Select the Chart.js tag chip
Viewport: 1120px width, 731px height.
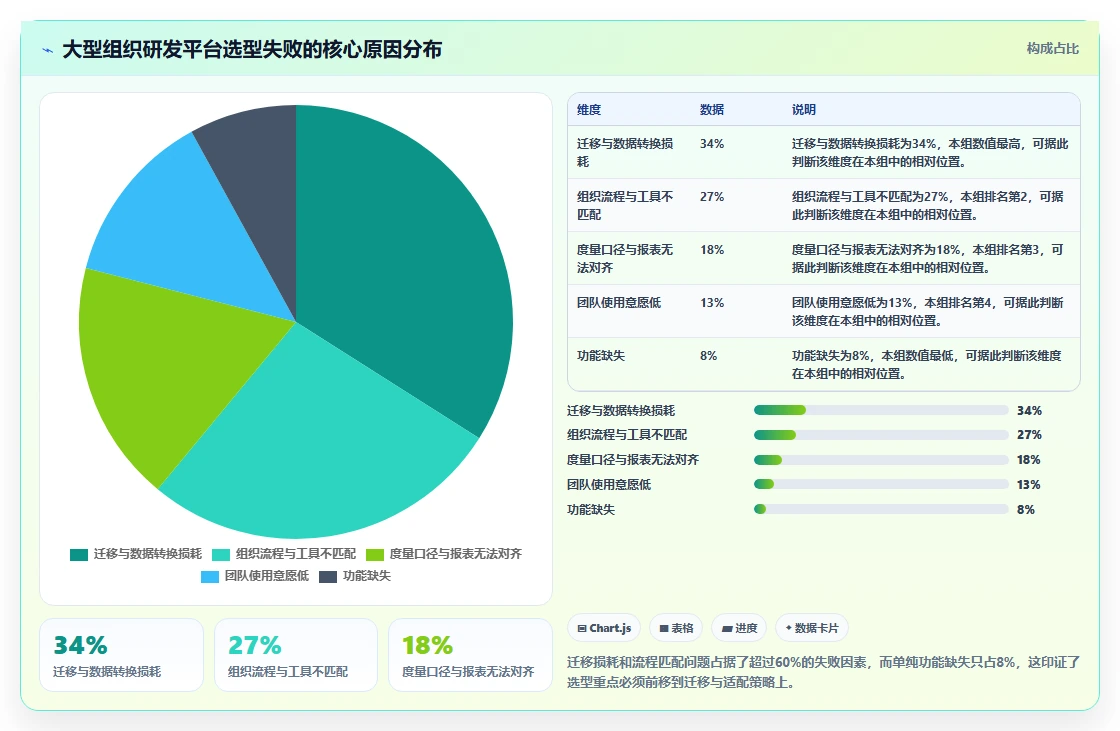point(604,628)
